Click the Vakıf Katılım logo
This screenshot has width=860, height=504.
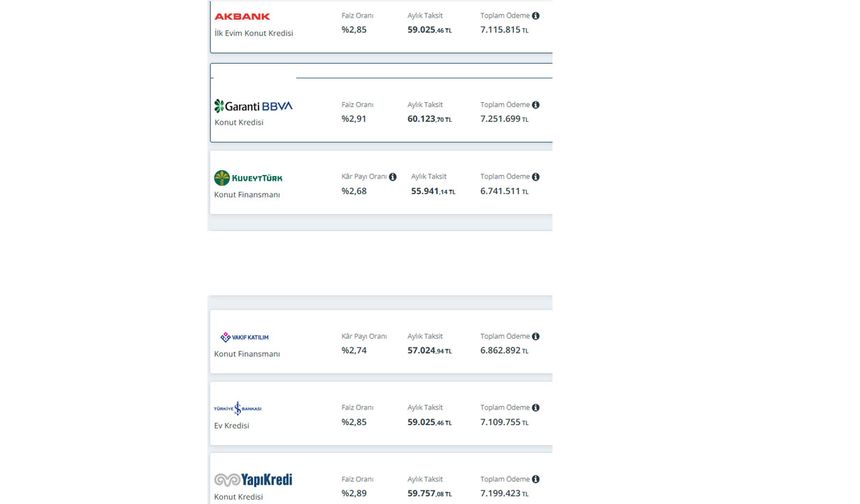point(244,337)
